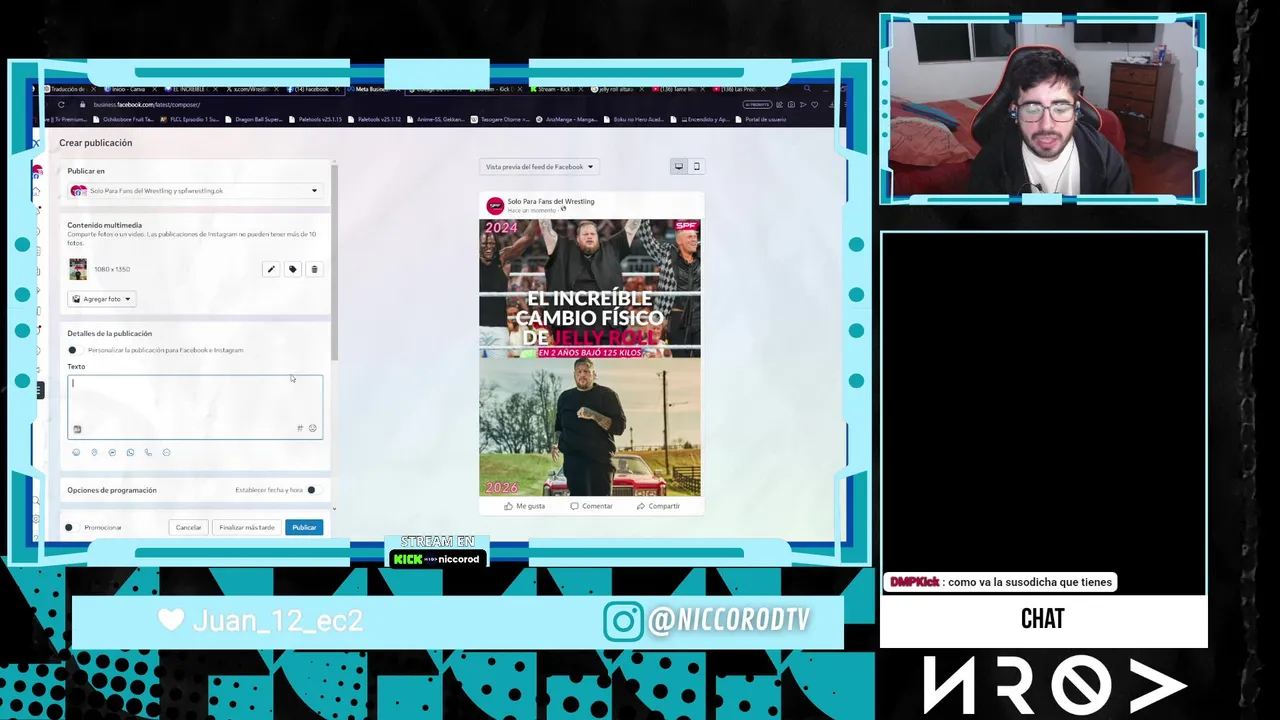Click Finalizar más tarde button

(247, 527)
